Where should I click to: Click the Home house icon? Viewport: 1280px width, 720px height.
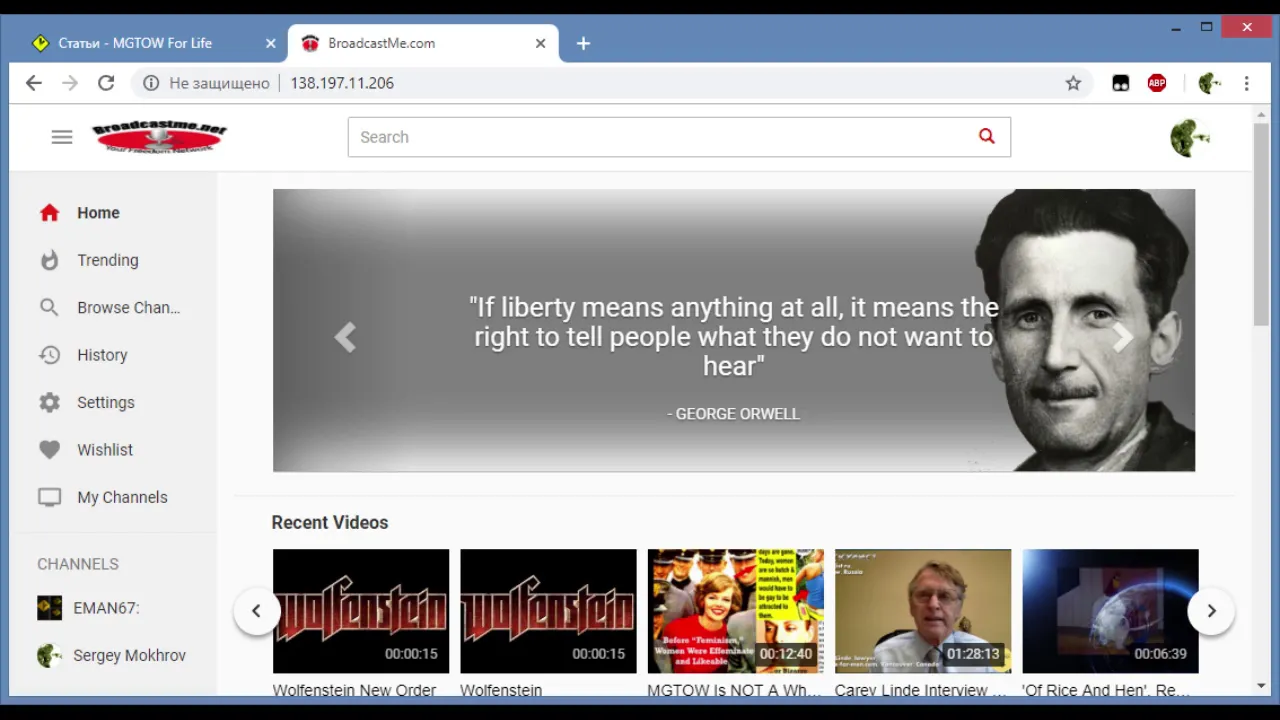pyautogui.click(x=50, y=213)
